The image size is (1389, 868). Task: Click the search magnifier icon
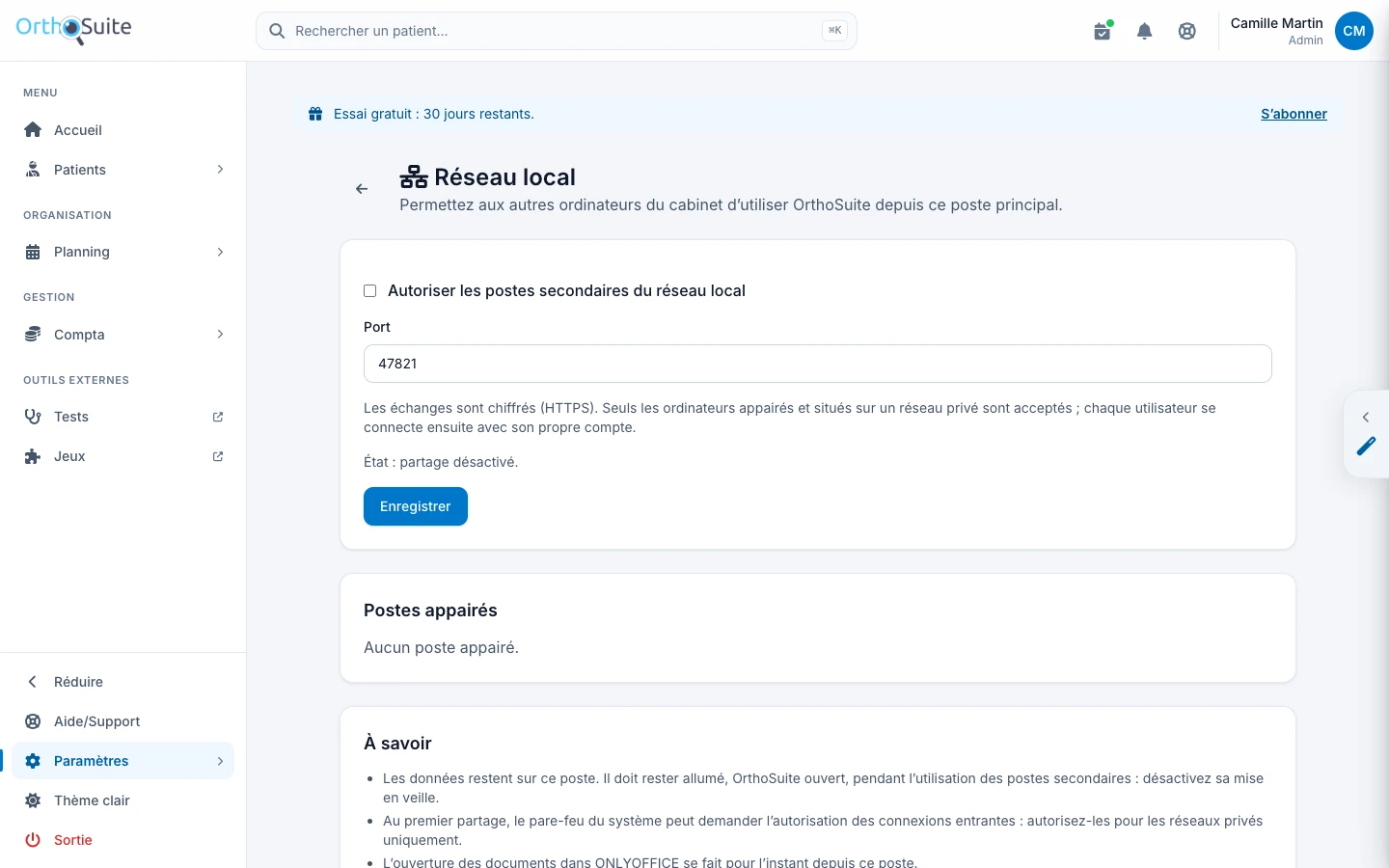click(x=277, y=31)
